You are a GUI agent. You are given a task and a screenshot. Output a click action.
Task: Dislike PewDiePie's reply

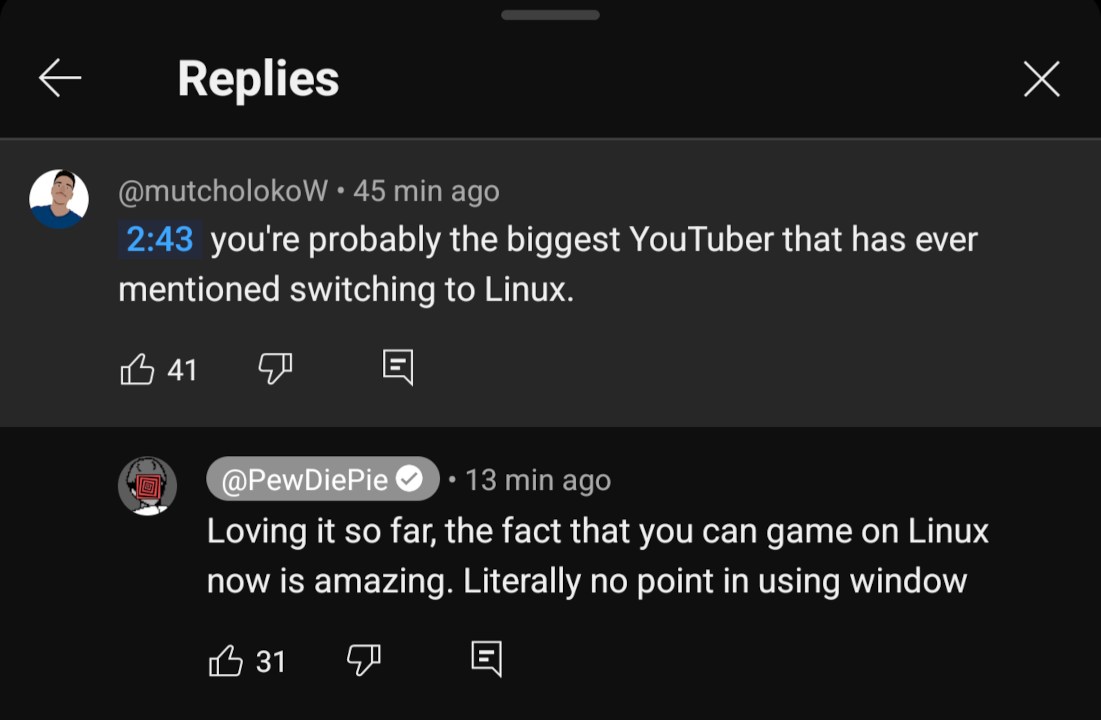pyautogui.click(x=362, y=660)
